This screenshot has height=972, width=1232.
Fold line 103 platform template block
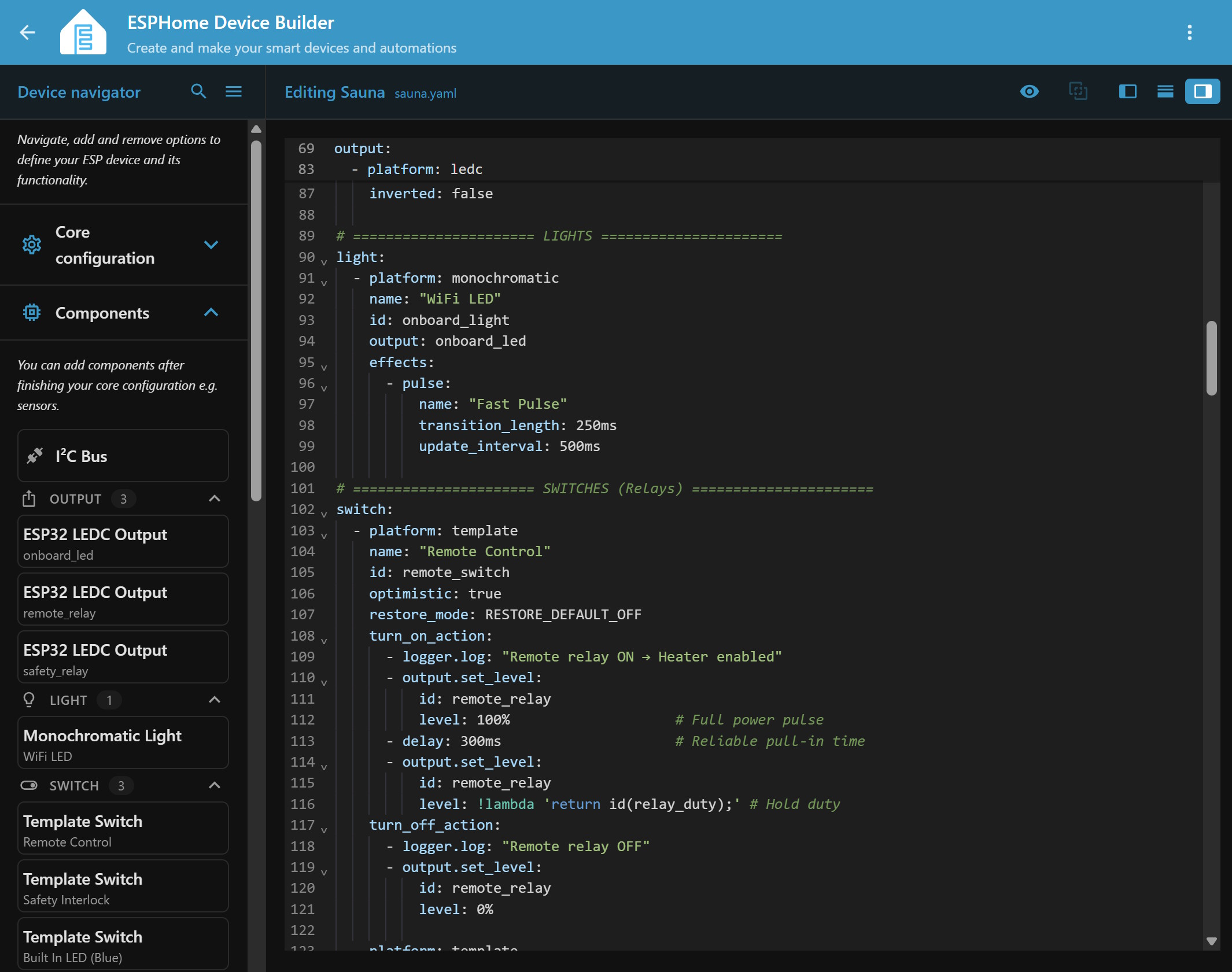[324, 535]
